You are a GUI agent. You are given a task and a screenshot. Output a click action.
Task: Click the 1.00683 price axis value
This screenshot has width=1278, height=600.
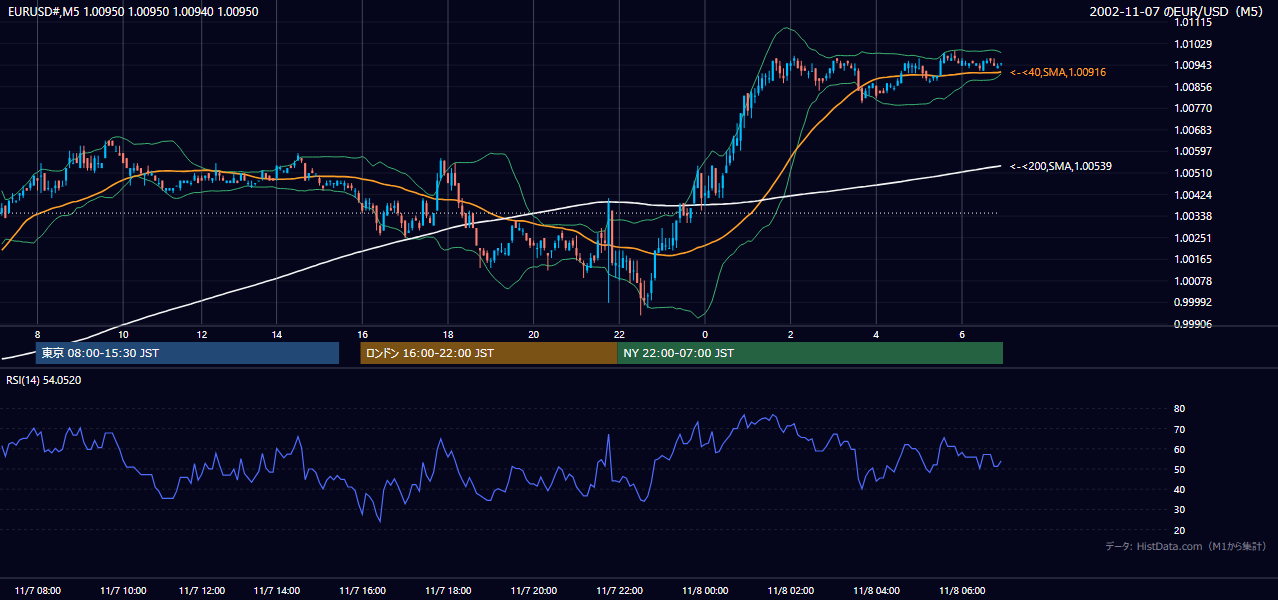click(x=1193, y=130)
